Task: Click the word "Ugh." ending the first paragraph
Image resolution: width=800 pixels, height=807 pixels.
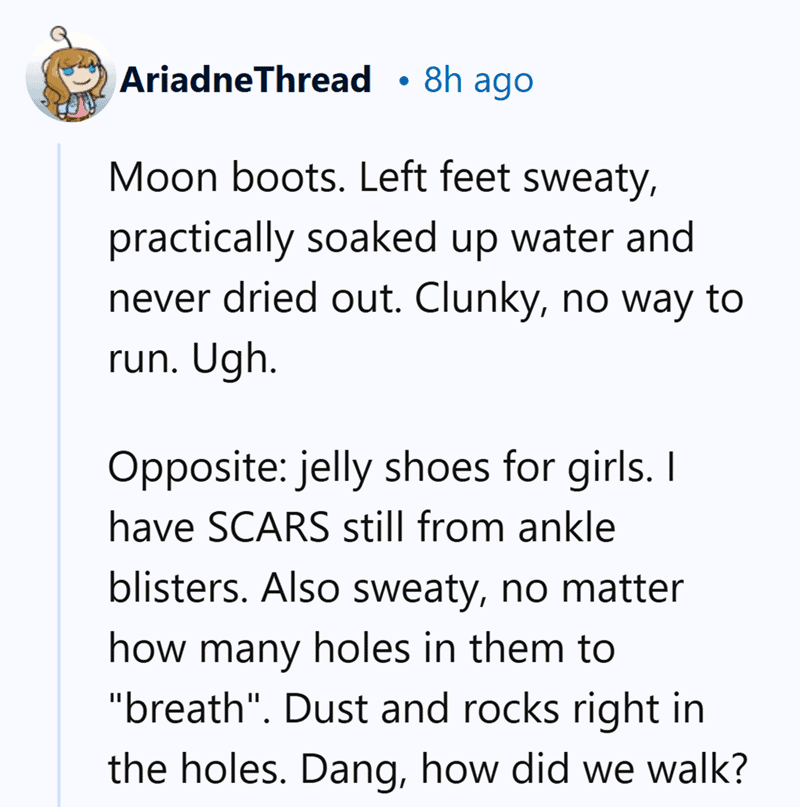Action: point(234,359)
